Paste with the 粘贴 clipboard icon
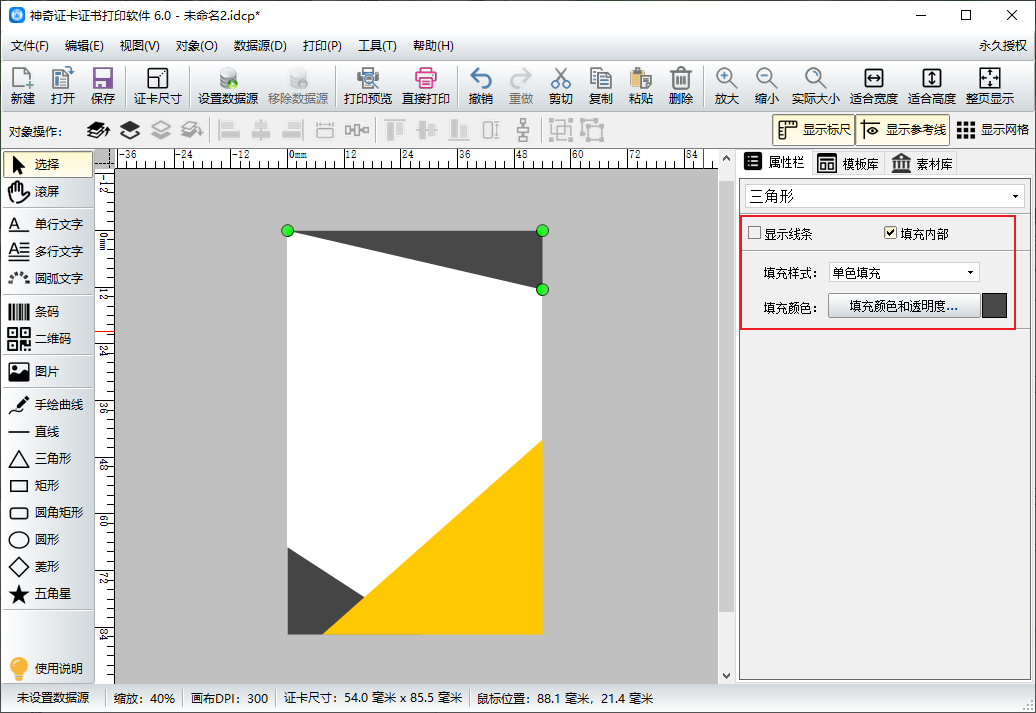 (640, 86)
